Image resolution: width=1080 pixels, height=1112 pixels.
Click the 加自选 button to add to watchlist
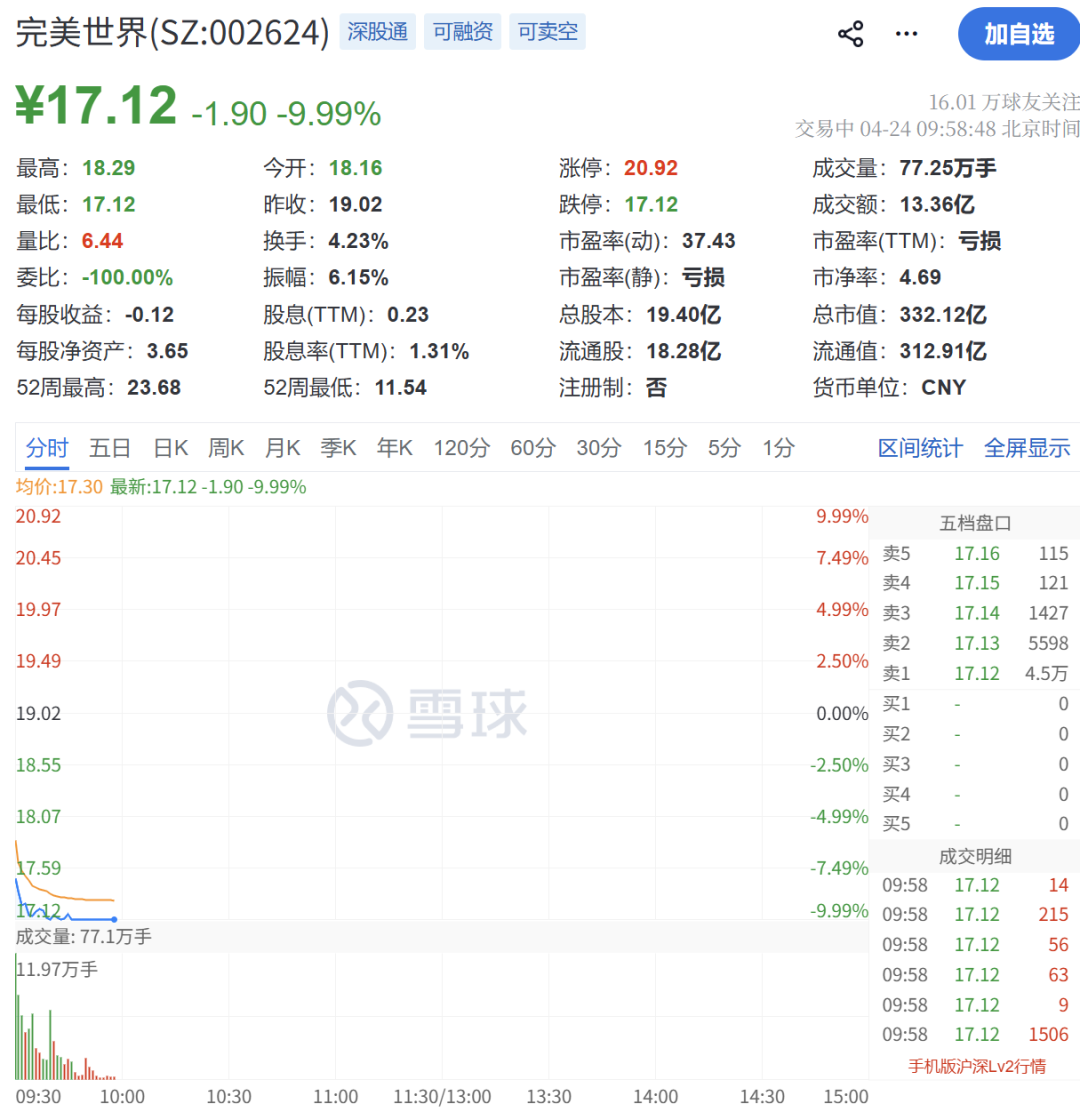[1018, 33]
